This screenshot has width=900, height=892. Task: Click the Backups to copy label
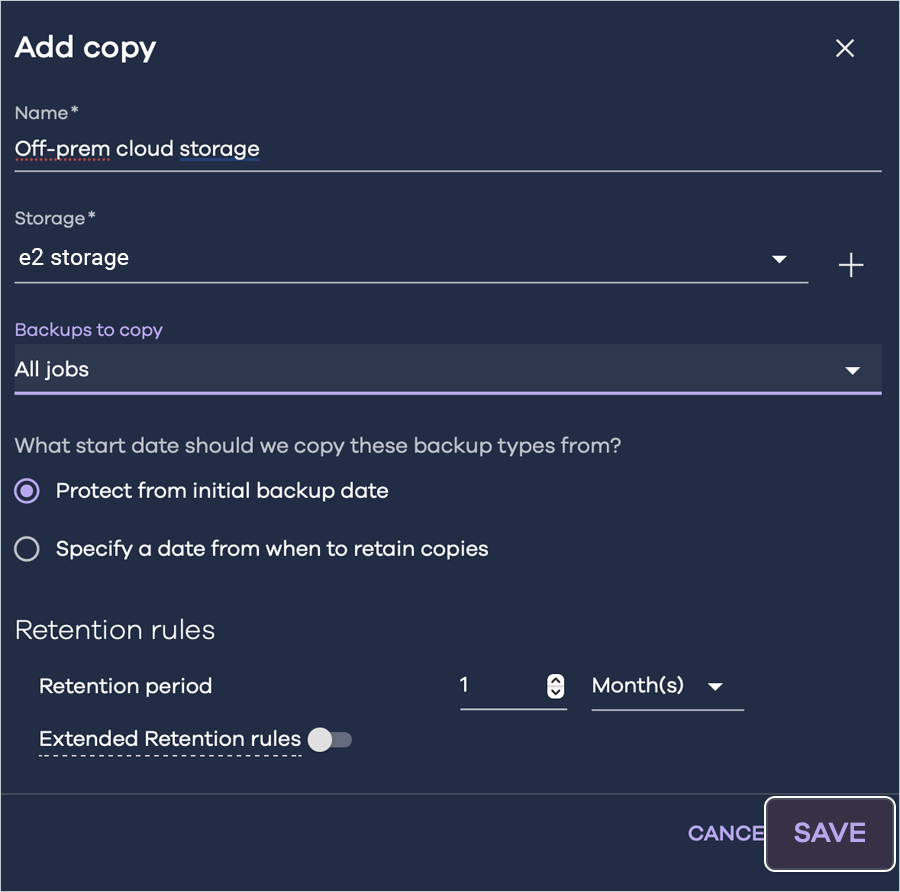click(89, 330)
